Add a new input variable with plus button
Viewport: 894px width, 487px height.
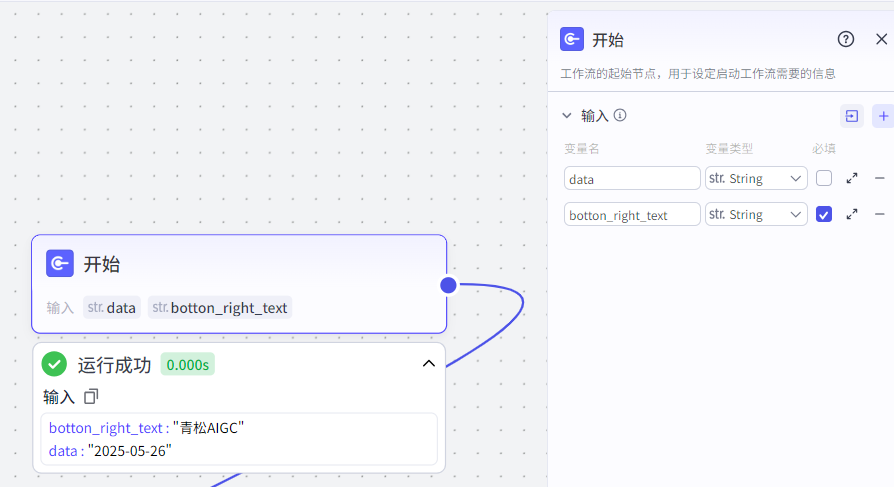tap(883, 116)
